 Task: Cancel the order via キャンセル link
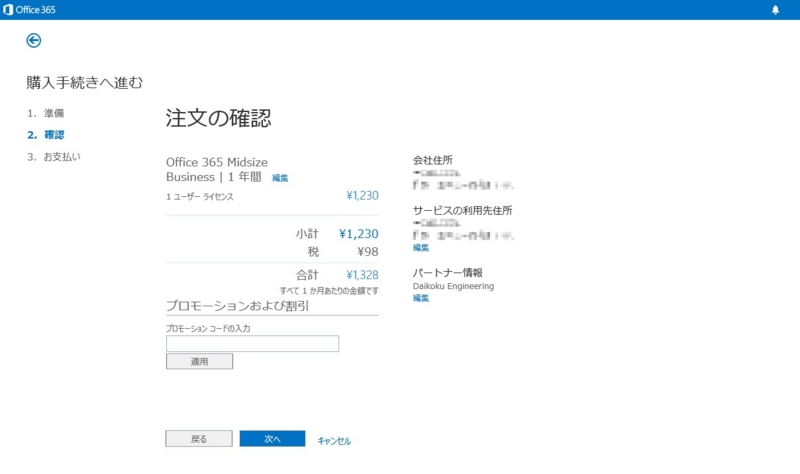(334, 441)
